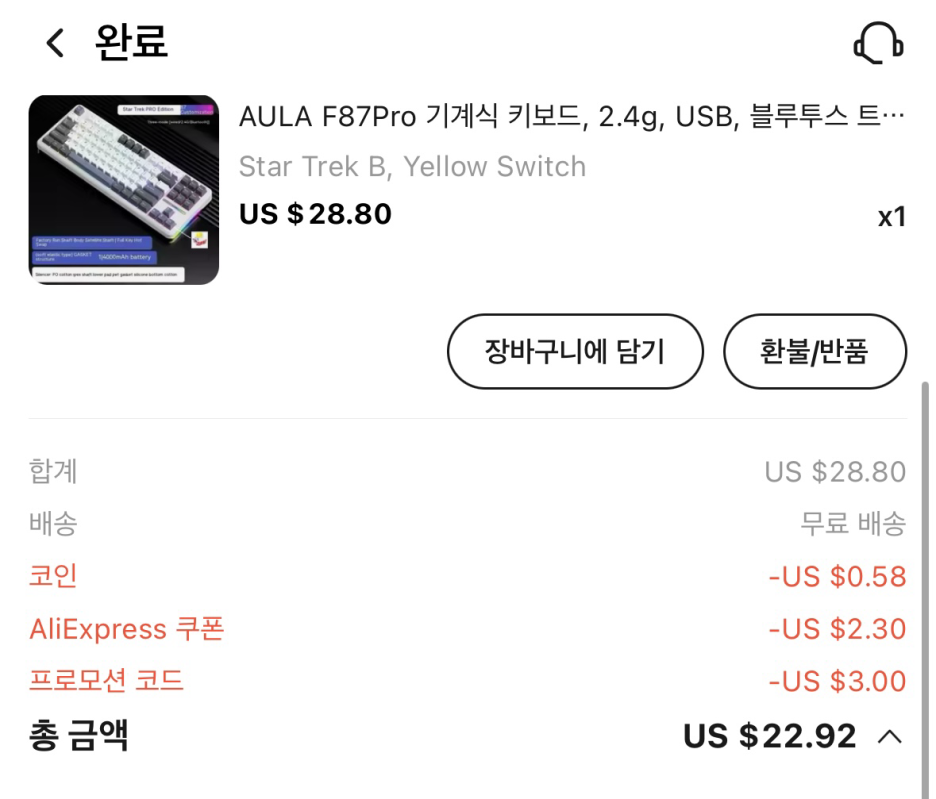This screenshot has width=936, height=799.
Task: Click the 총 금액 total label
Action: tap(79, 737)
